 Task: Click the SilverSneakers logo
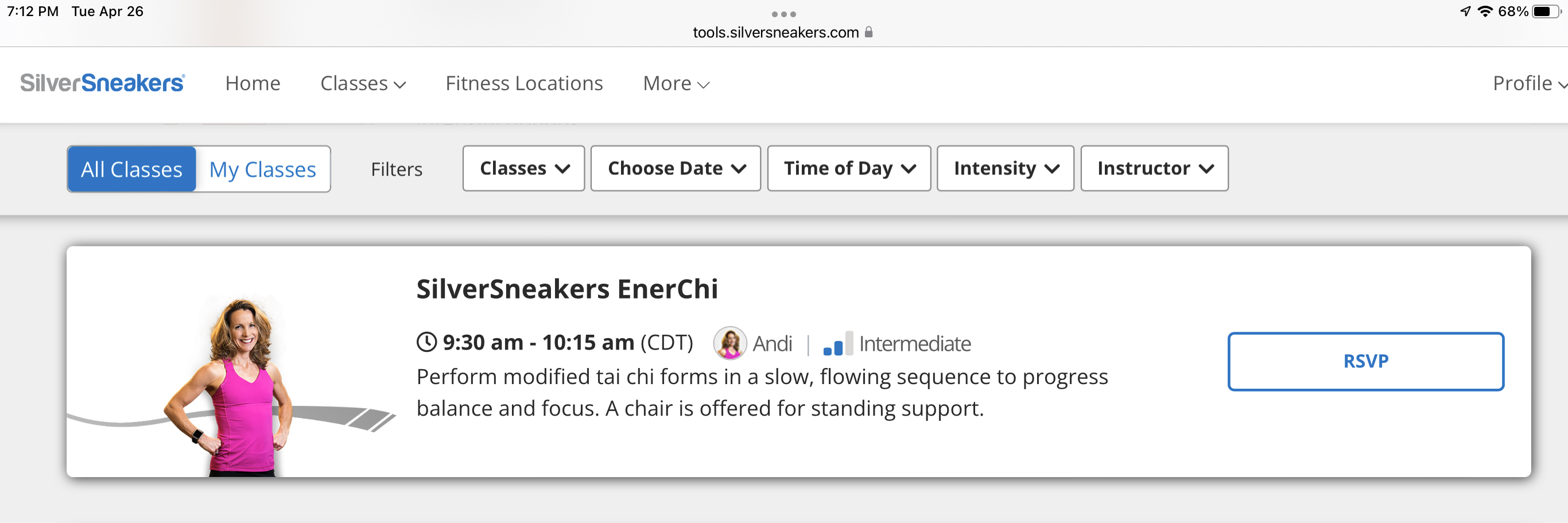click(102, 83)
